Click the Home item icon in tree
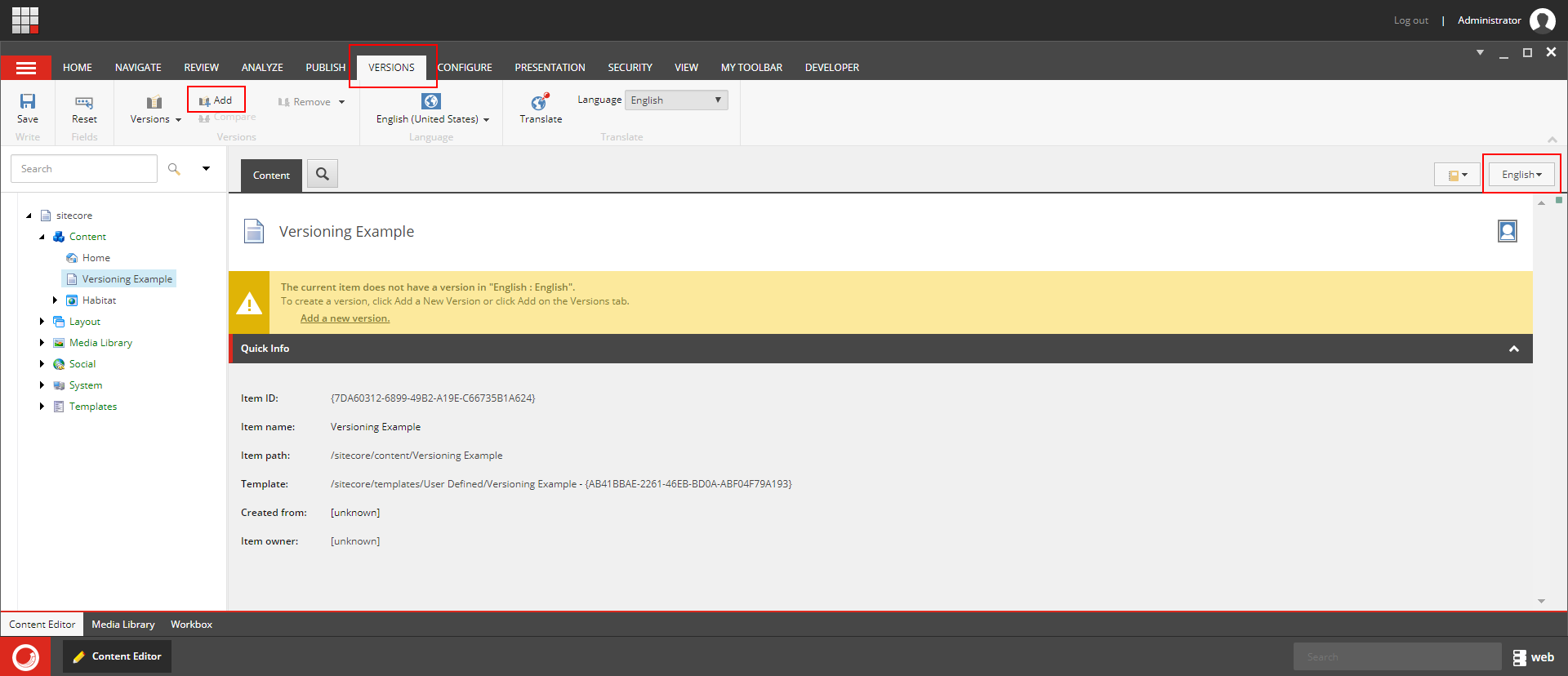 click(72, 258)
